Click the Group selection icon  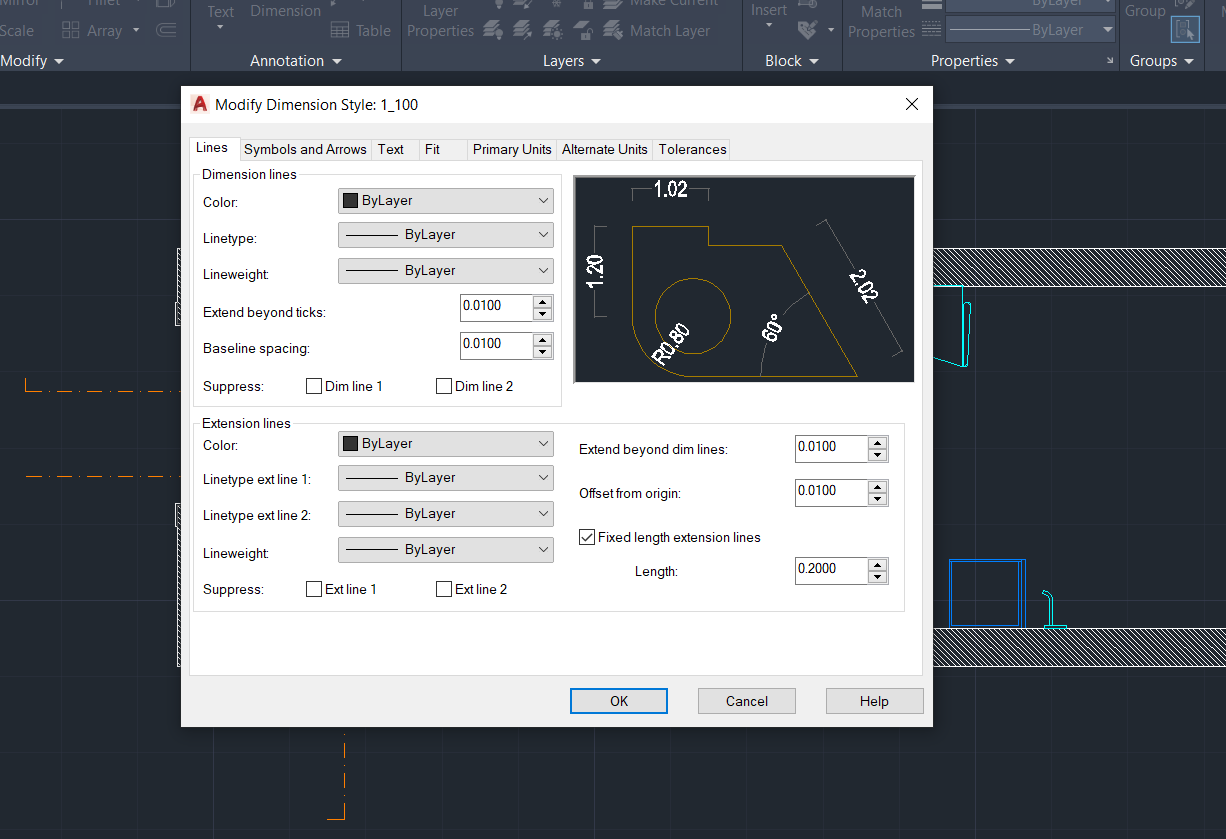pyautogui.click(x=1185, y=28)
